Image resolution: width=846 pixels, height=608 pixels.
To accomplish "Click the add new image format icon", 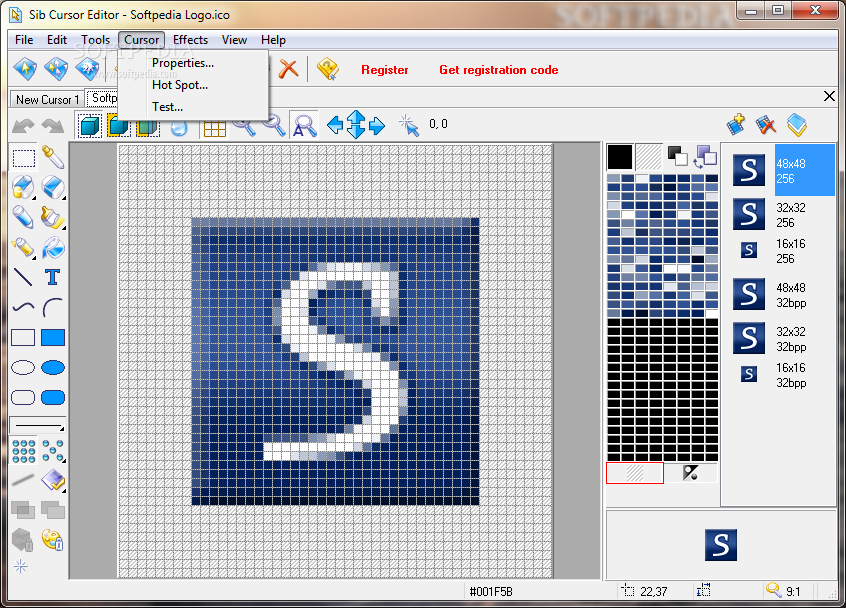I will 736,125.
